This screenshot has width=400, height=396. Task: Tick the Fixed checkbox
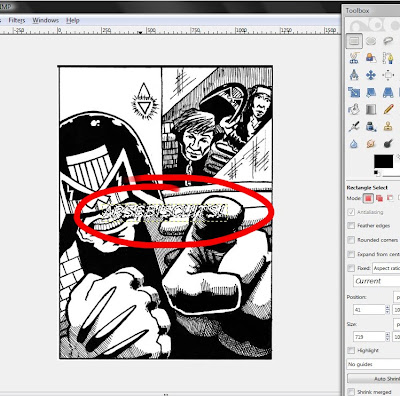pyautogui.click(x=351, y=268)
